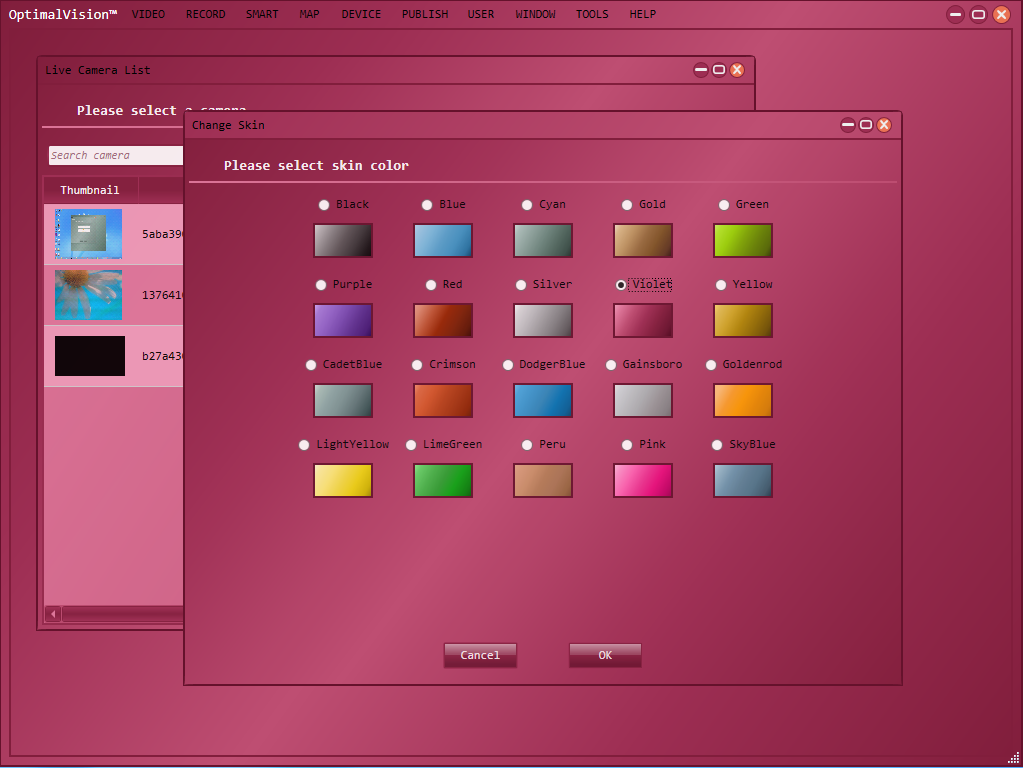Select the Black skin radio button
The height and width of the screenshot is (768, 1023).
point(324,205)
